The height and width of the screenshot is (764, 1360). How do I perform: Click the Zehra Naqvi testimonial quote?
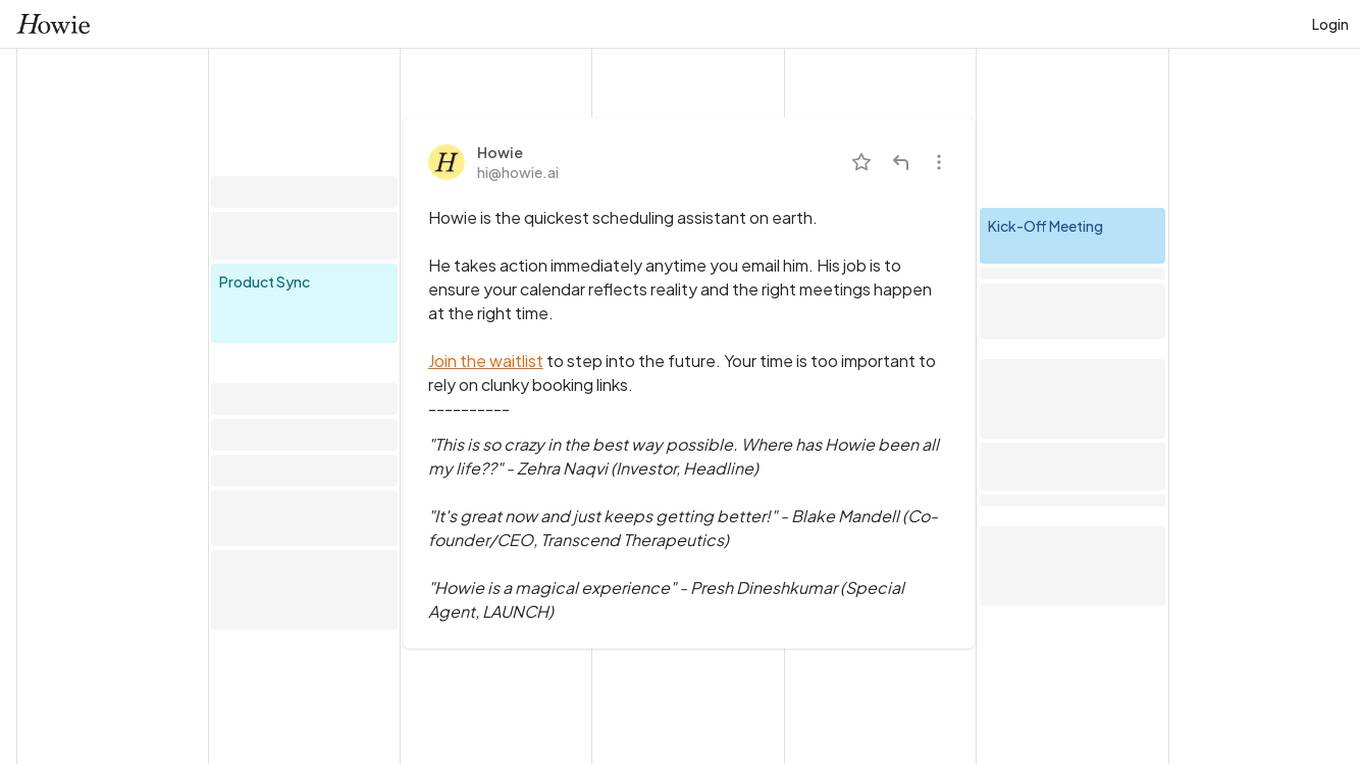click(684, 456)
